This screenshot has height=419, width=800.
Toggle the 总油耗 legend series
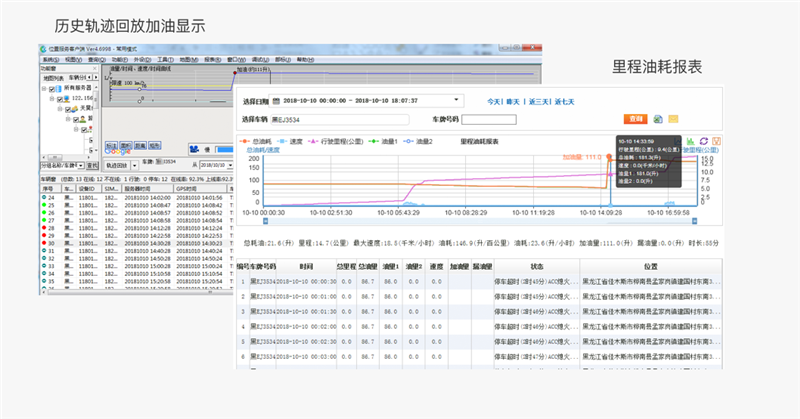[260, 141]
